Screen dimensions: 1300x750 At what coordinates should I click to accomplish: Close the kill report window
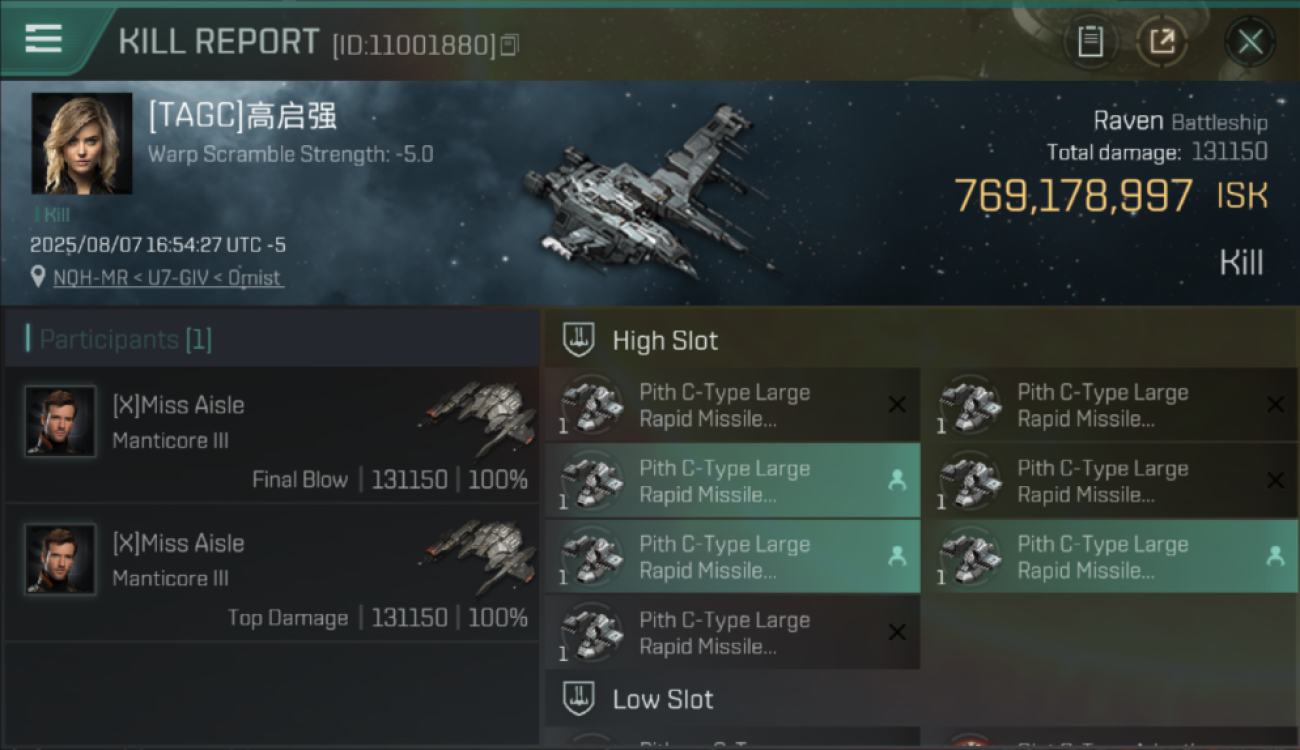[1250, 42]
